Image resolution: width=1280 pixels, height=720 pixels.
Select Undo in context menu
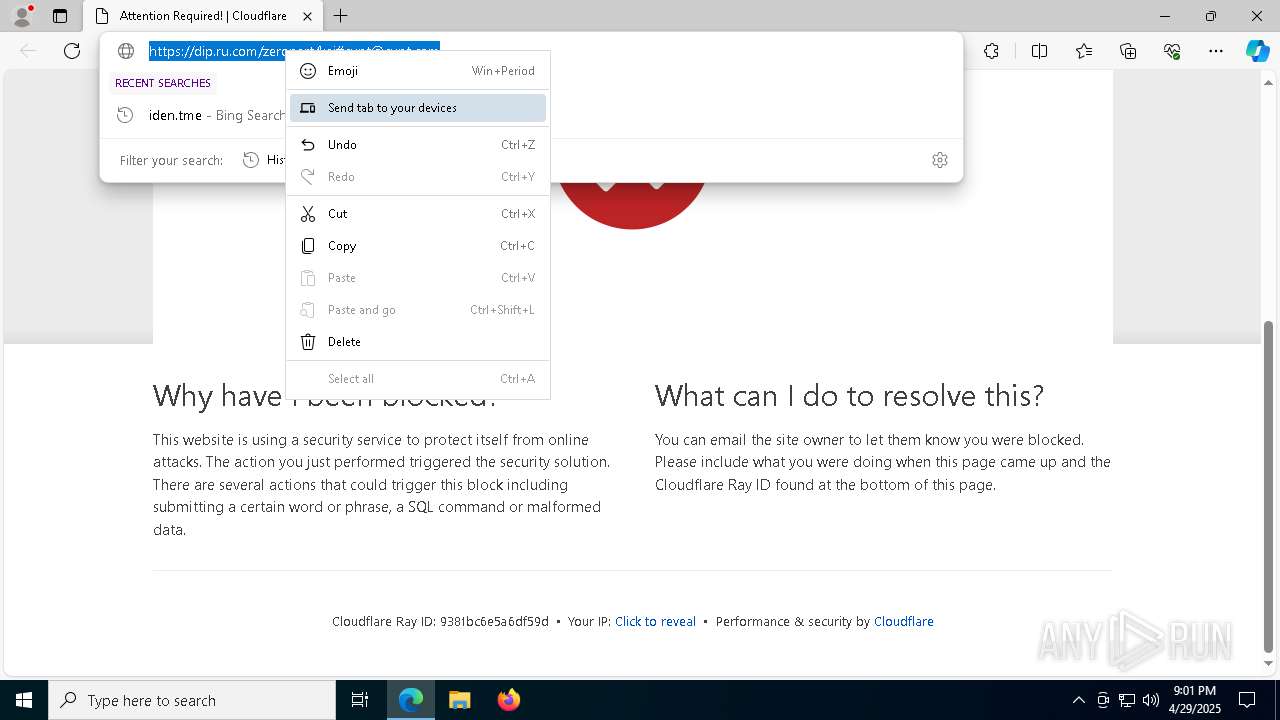(418, 145)
